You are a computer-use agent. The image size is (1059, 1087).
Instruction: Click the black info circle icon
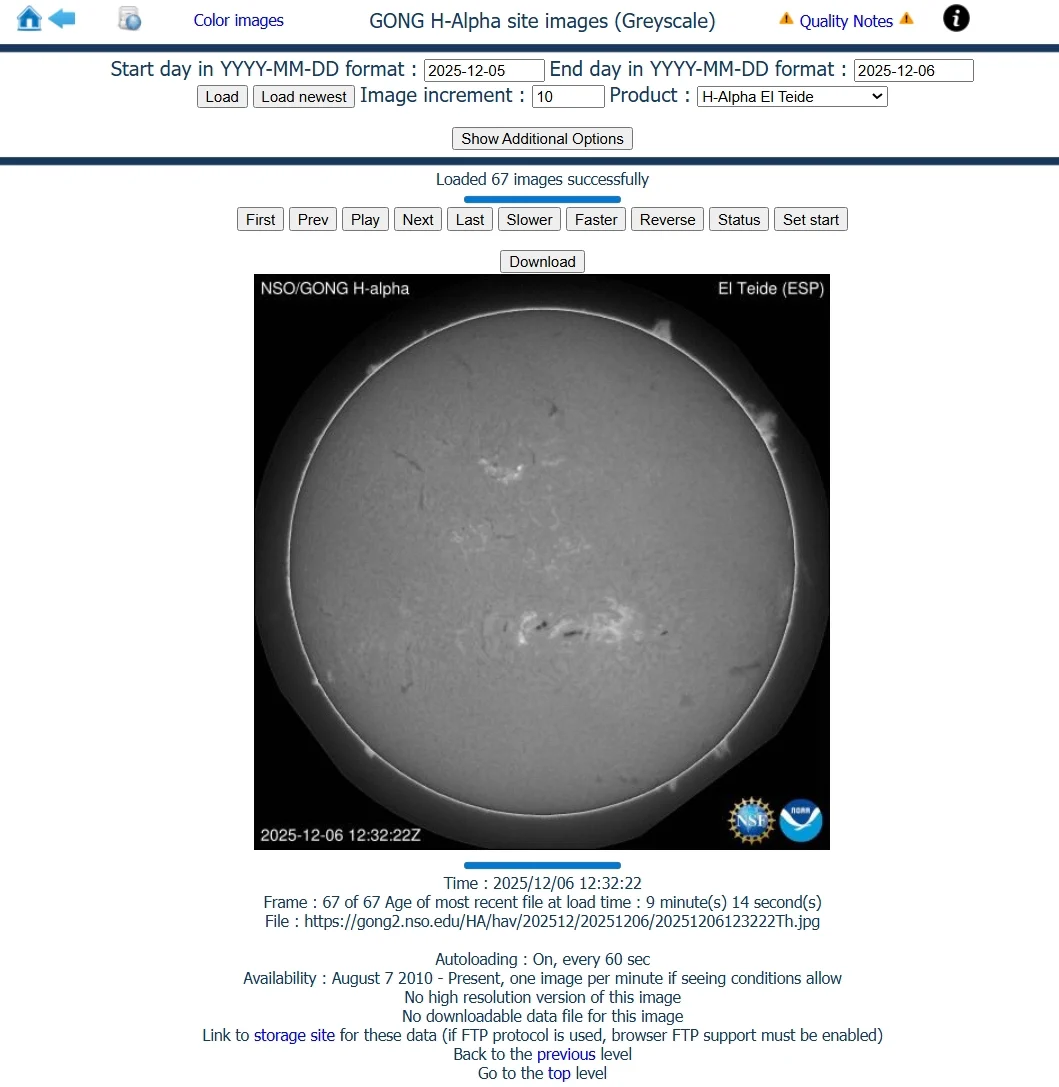(x=956, y=18)
